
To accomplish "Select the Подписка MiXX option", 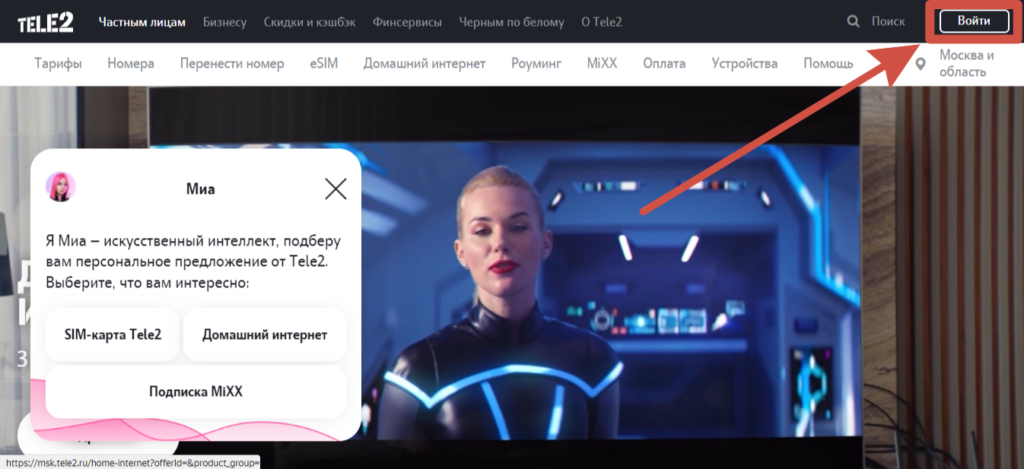I will [196, 392].
